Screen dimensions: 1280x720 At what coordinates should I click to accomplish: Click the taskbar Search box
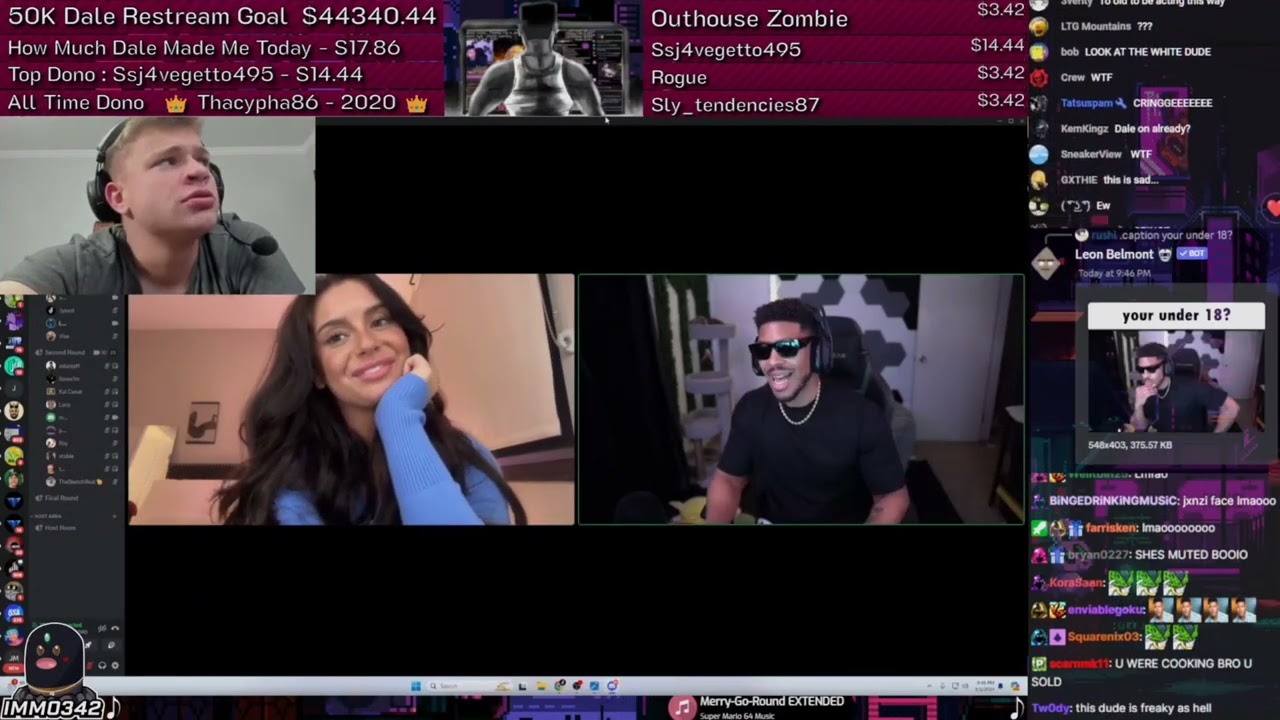pyautogui.click(x=471, y=686)
